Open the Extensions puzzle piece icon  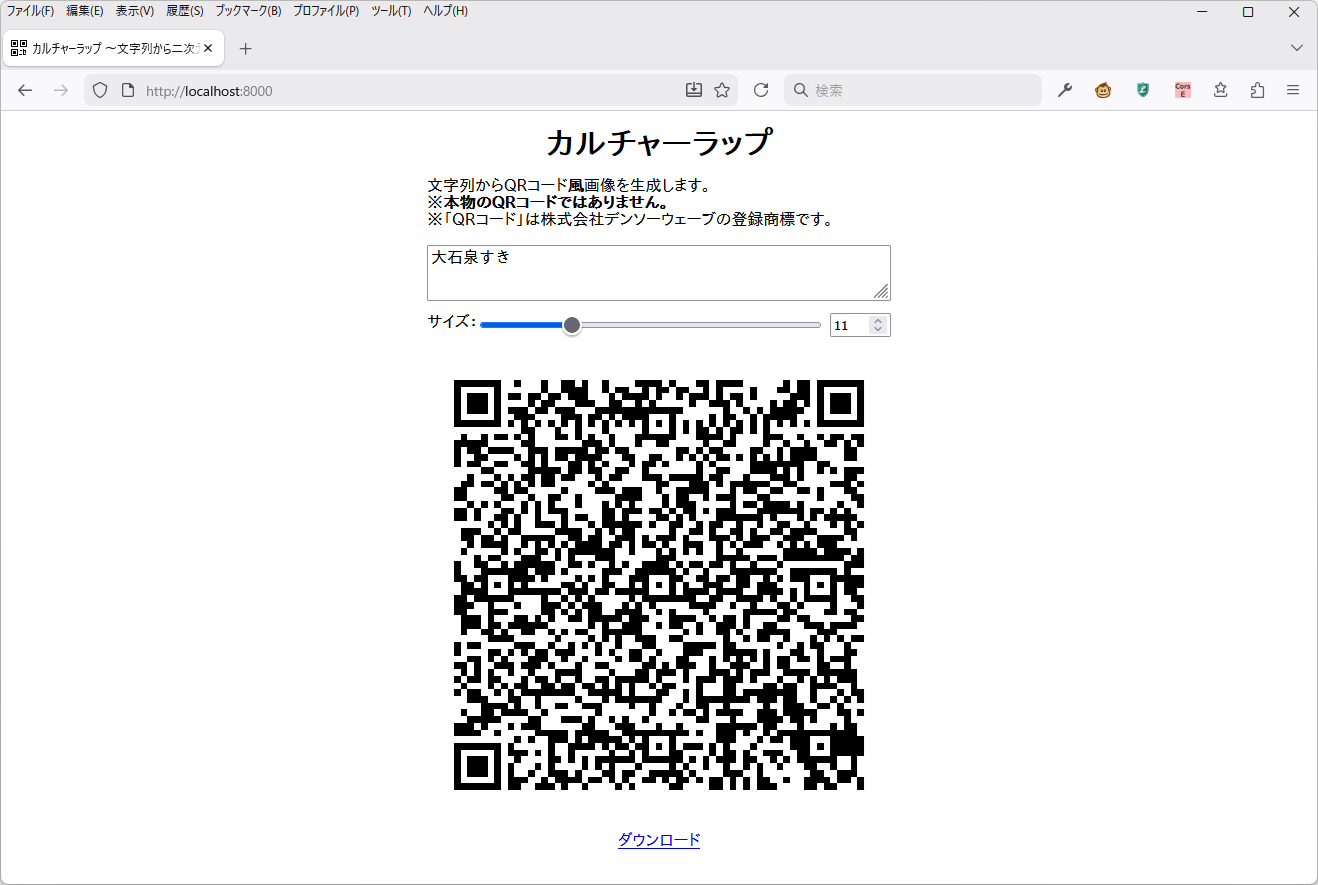[1257, 90]
